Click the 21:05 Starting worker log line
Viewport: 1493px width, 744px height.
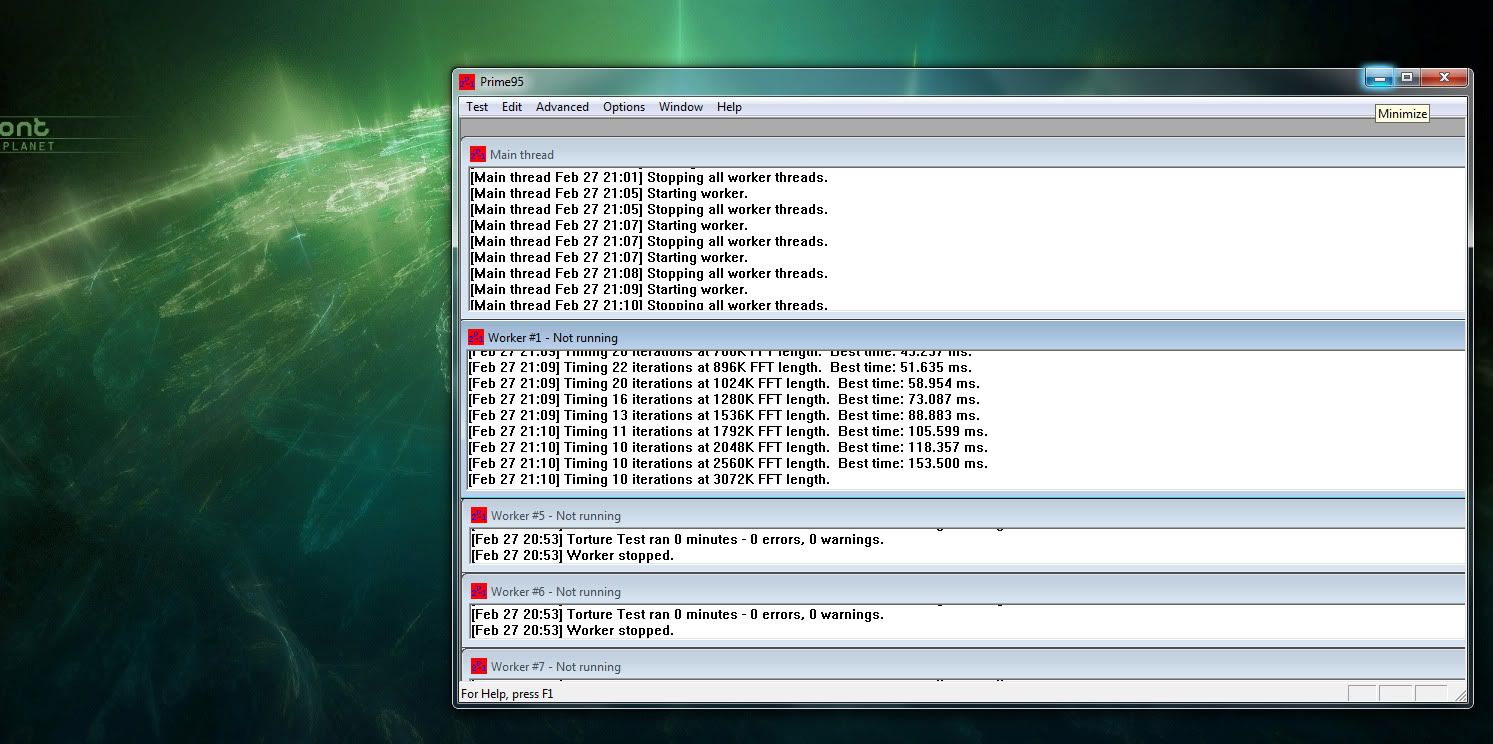pos(609,194)
